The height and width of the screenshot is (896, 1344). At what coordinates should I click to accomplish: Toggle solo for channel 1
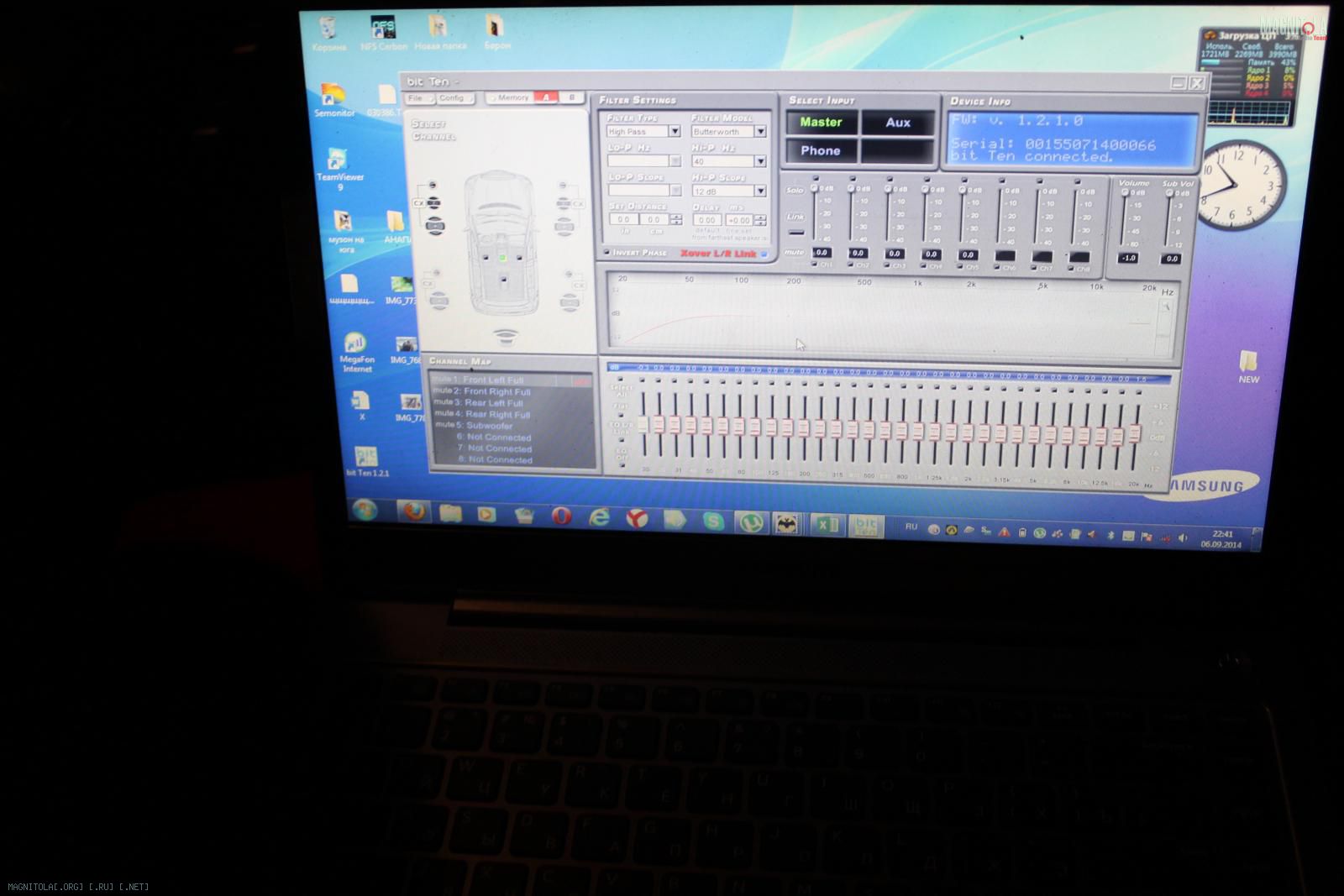814,178
